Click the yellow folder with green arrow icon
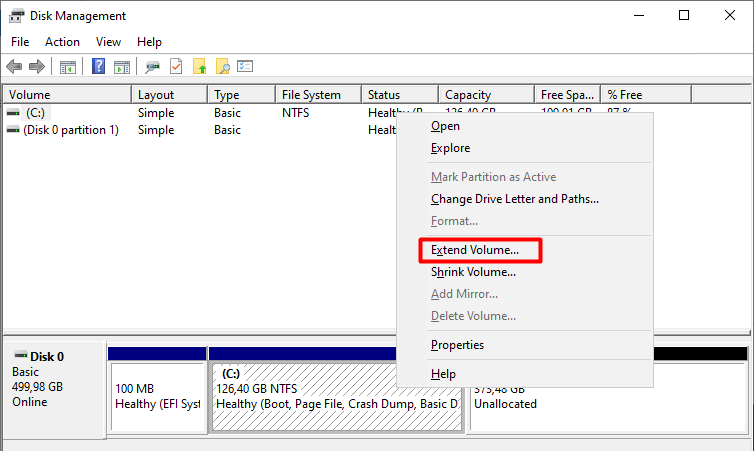 [200, 67]
